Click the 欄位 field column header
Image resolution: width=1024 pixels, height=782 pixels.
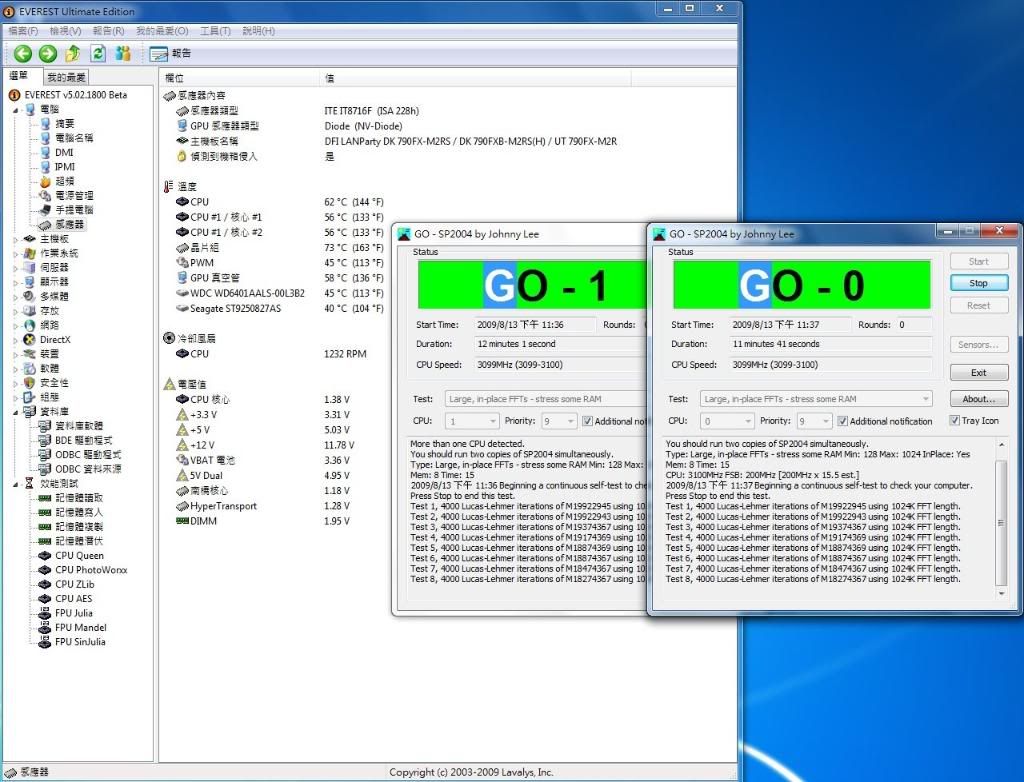[240, 78]
